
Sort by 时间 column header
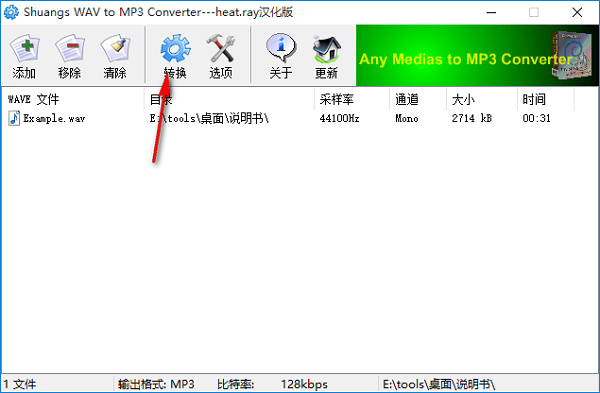point(546,99)
